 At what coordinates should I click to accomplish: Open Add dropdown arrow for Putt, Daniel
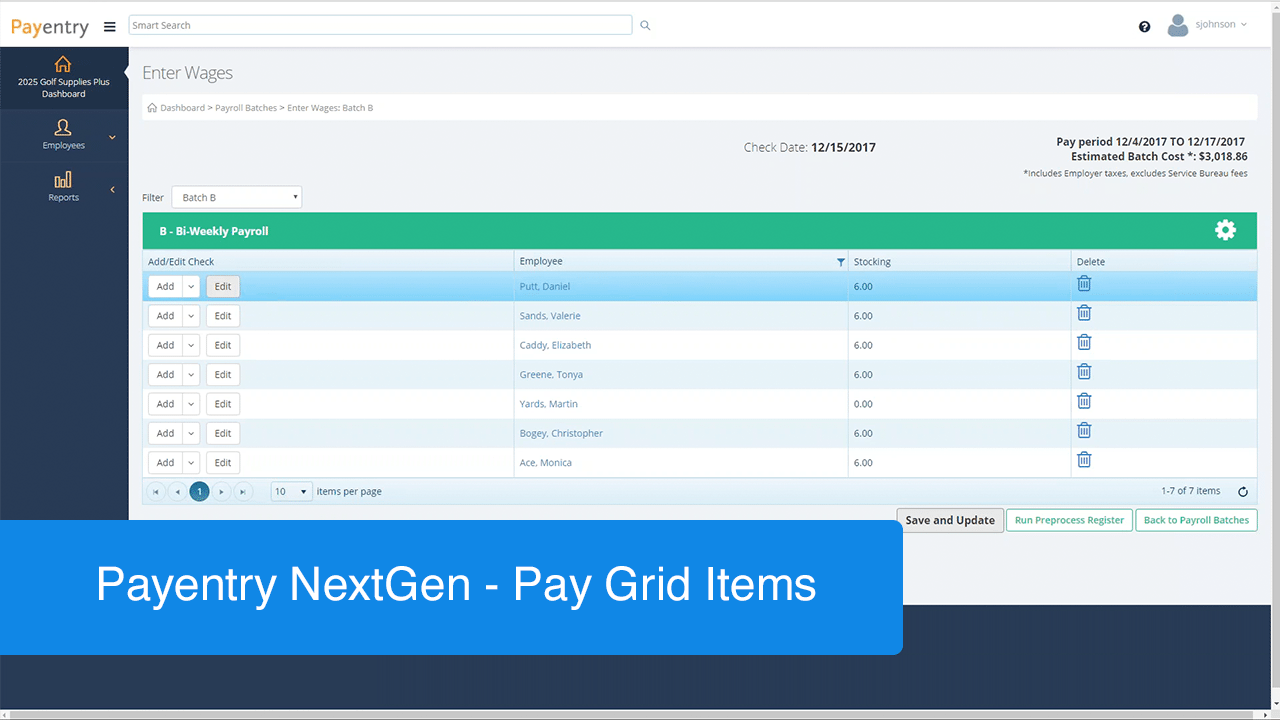point(192,287)
